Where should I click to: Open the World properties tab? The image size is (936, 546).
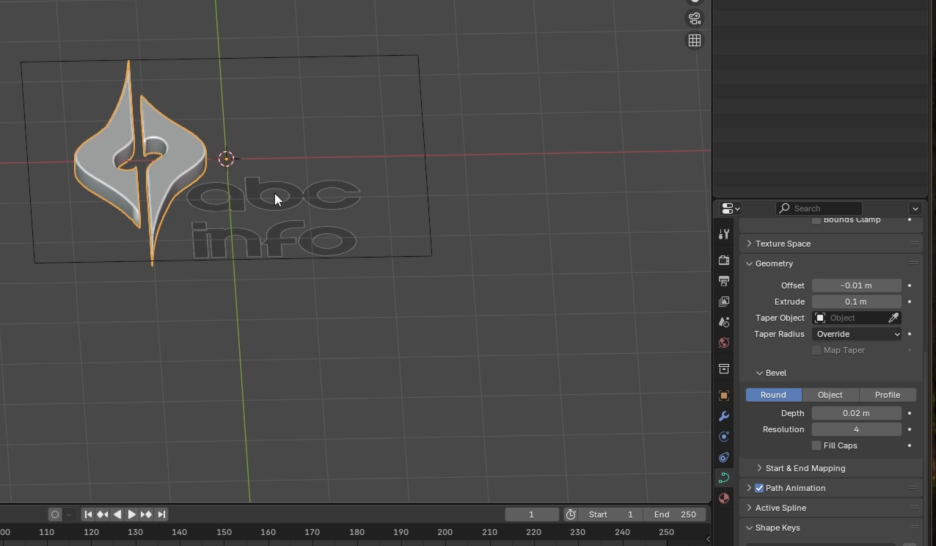(724, 343)
